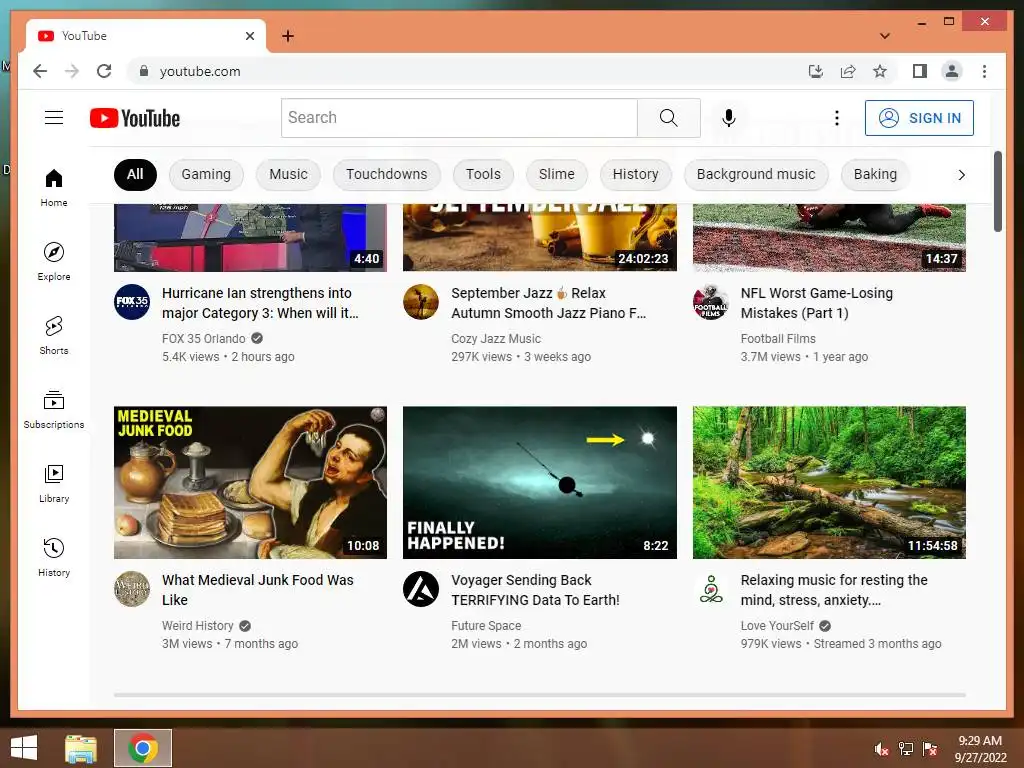Viewport: 1024px width, 768px height.
Task: Click the SIGN IN button
Action: [919, 118]
